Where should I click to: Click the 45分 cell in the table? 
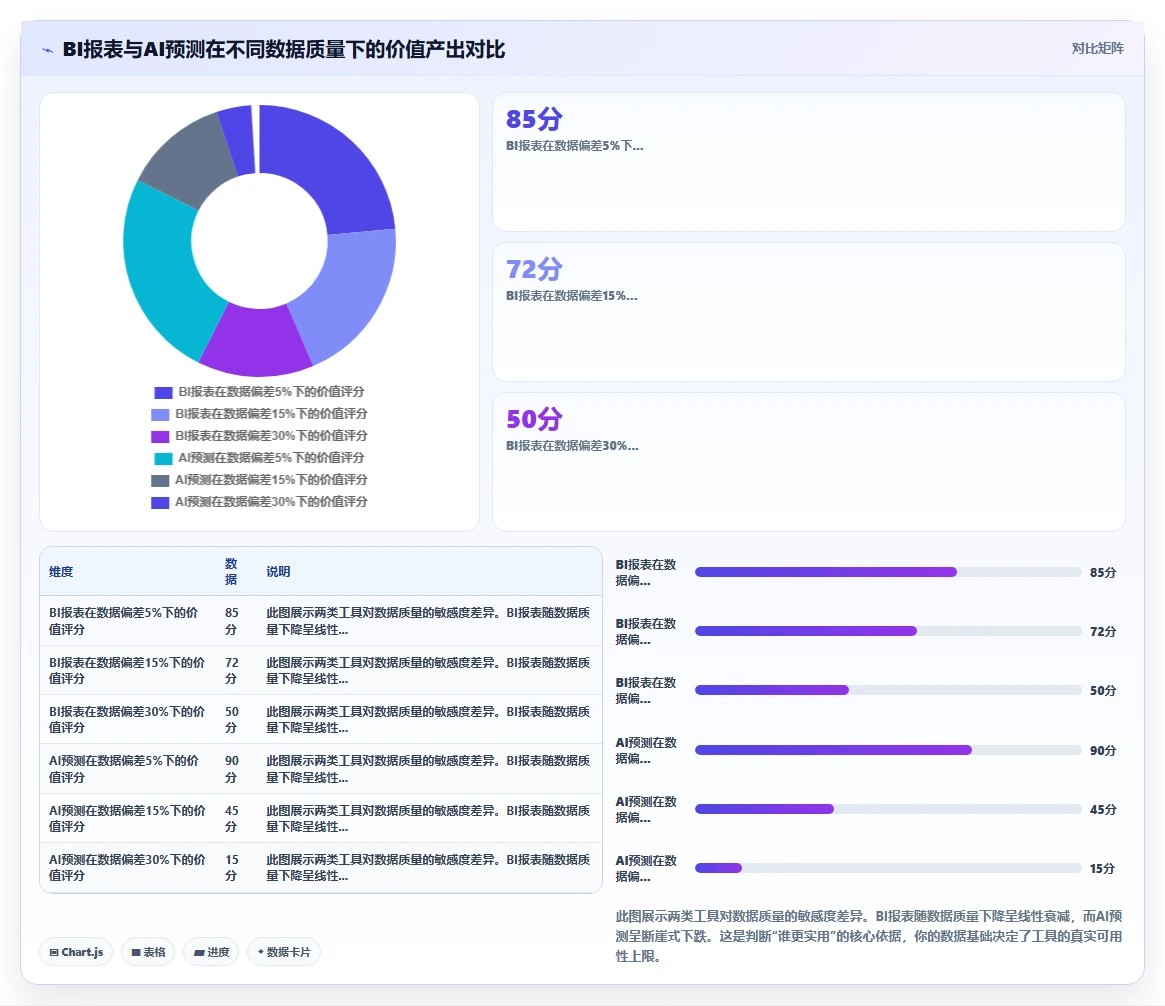(x=232, y=818)
